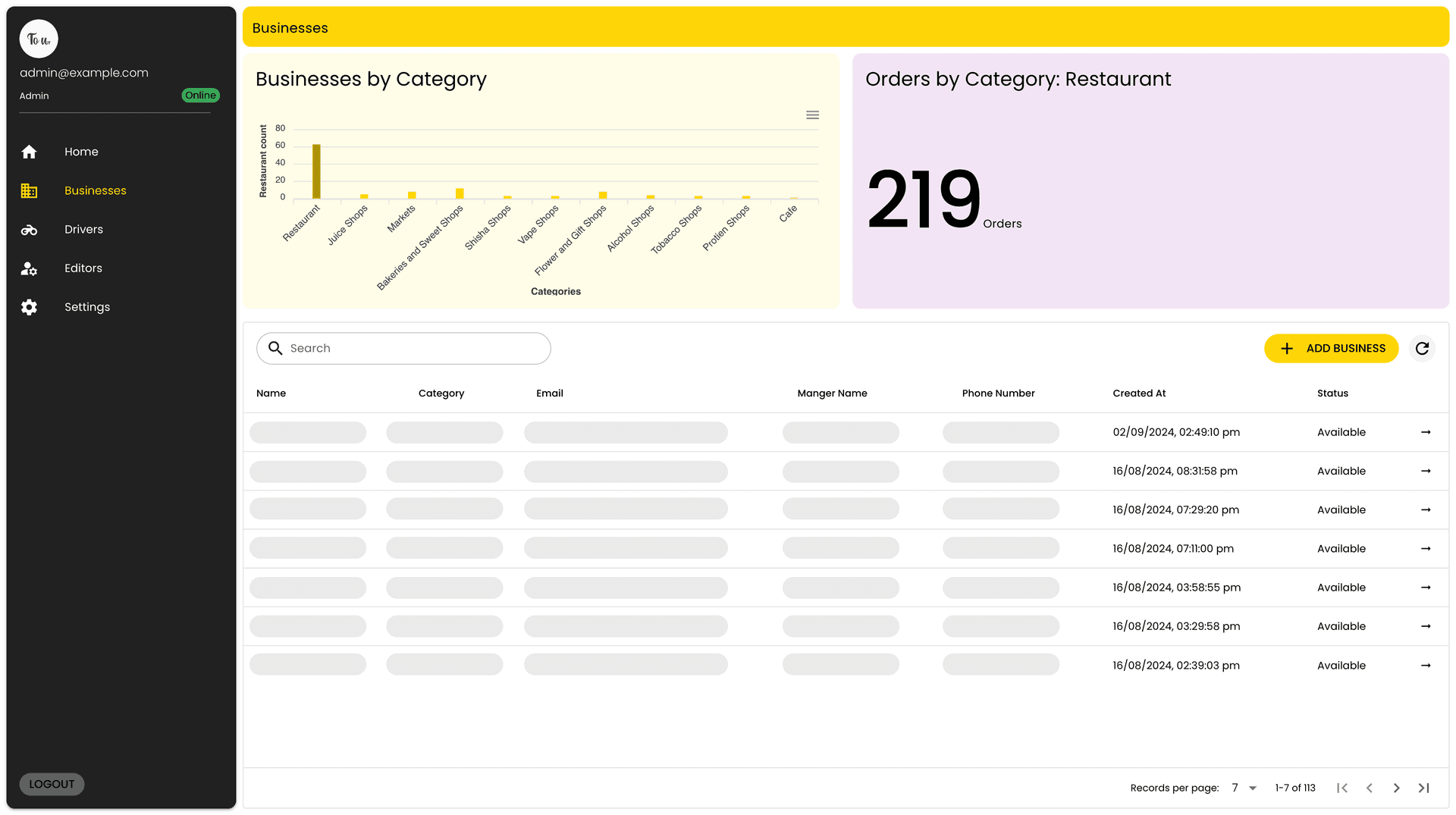This screenshot has height=815, width=1456.
Task: Jump to the last page of records
Action: click(x=1423, y=788)
